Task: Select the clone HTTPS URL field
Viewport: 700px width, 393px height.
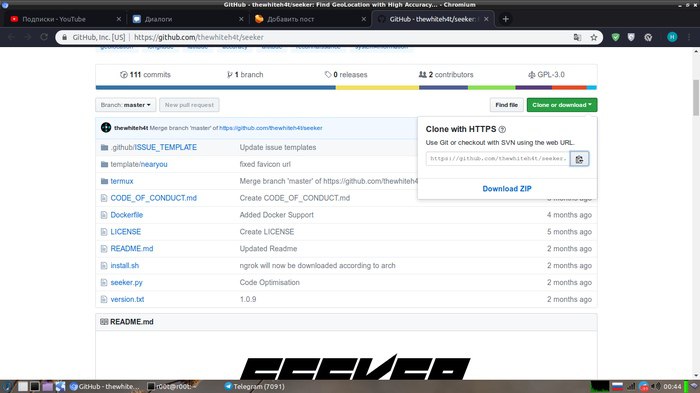Action: [x=498, y=159]
